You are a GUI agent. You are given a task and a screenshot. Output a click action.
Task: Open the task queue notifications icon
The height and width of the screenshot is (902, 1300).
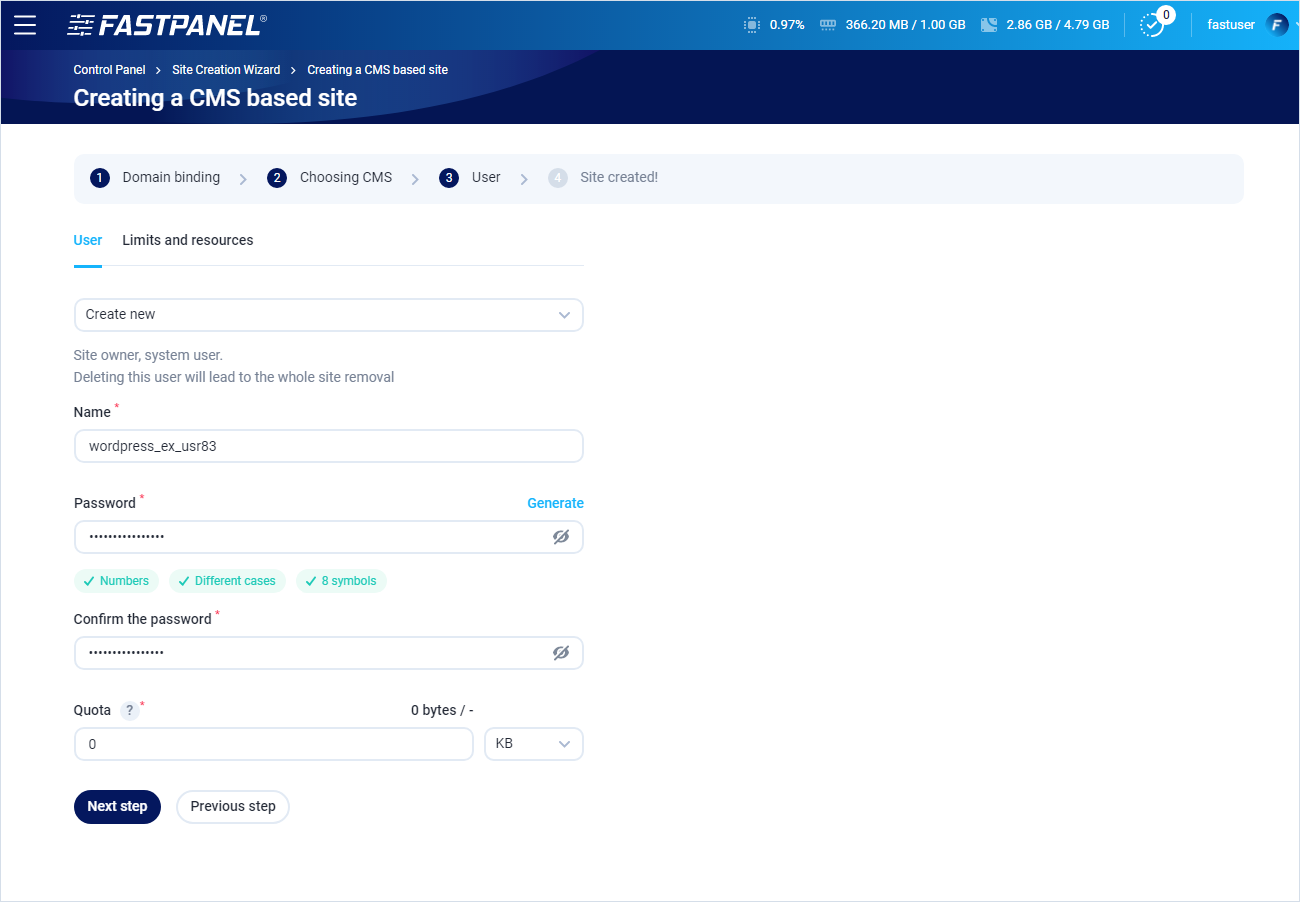tap(1153, 25)
